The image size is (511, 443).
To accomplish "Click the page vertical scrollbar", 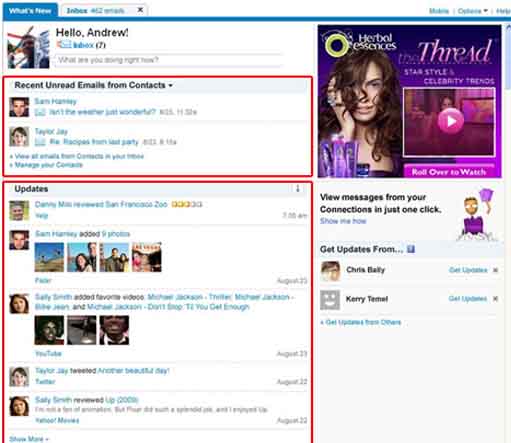I will (x=508, y=57).
